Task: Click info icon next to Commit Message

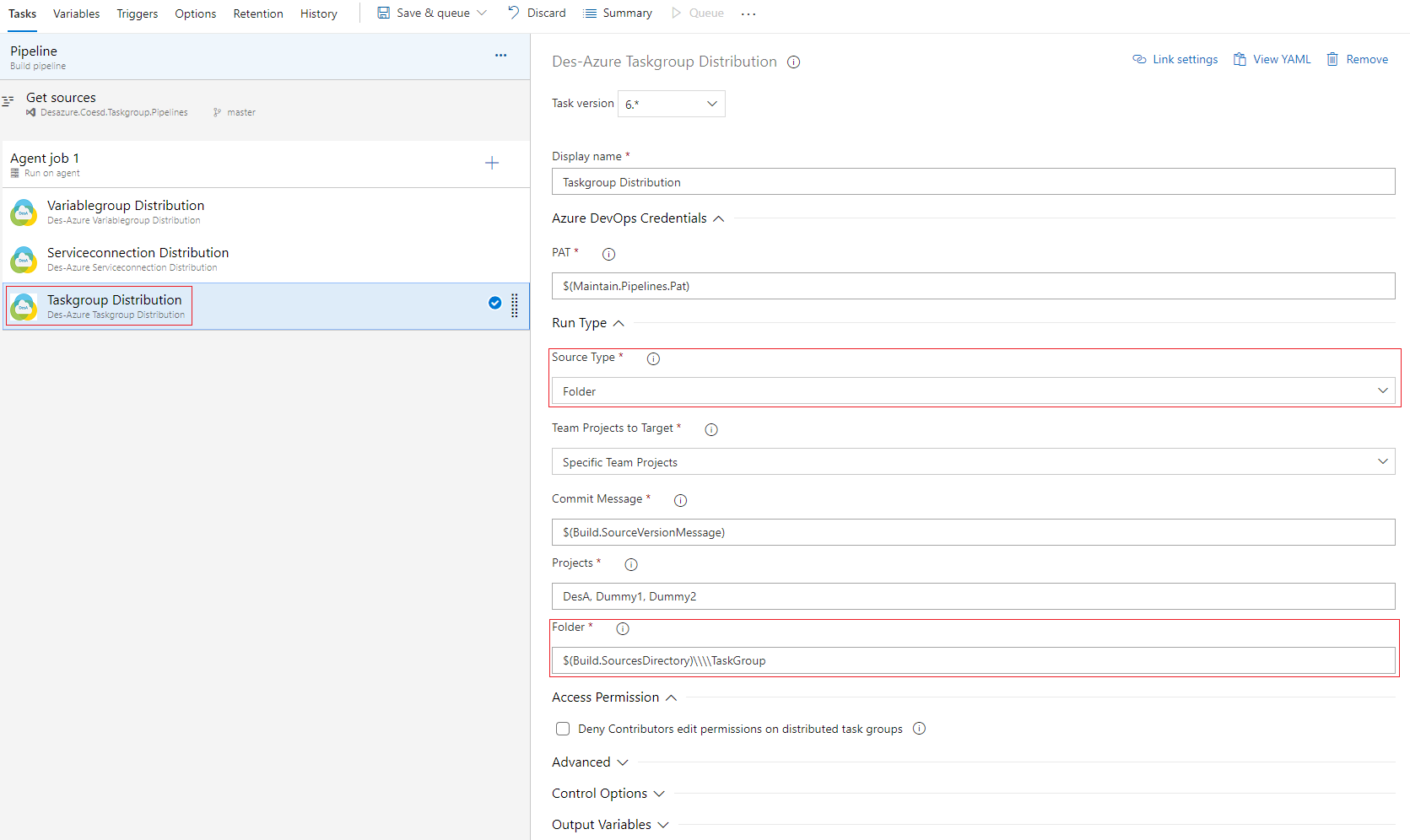Action: tap(680, 500)
